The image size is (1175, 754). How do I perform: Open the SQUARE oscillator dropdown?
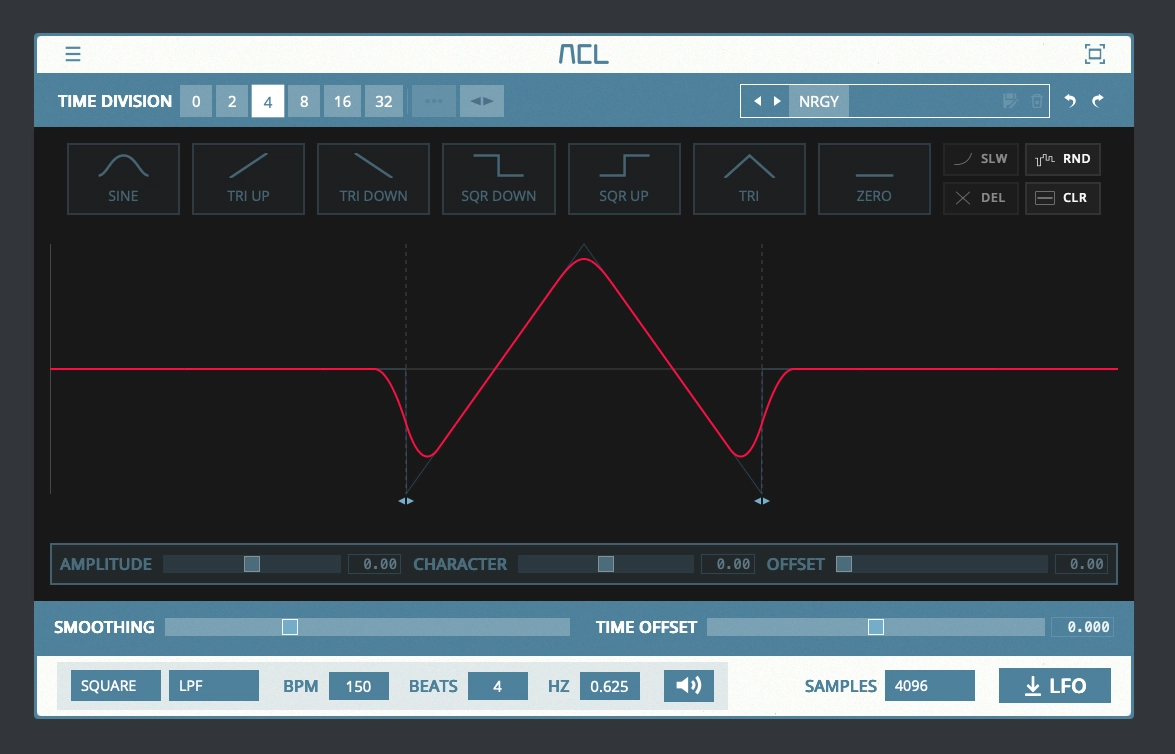coord(115,685)
